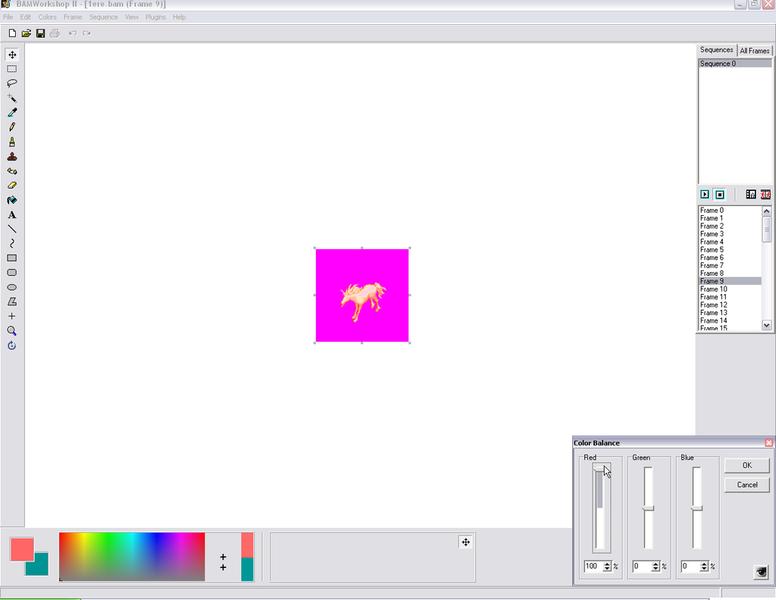Click the frame list scroll-down arrow
Image resolution: width=776 pixels, height=600 pixels.
point(767,325)
